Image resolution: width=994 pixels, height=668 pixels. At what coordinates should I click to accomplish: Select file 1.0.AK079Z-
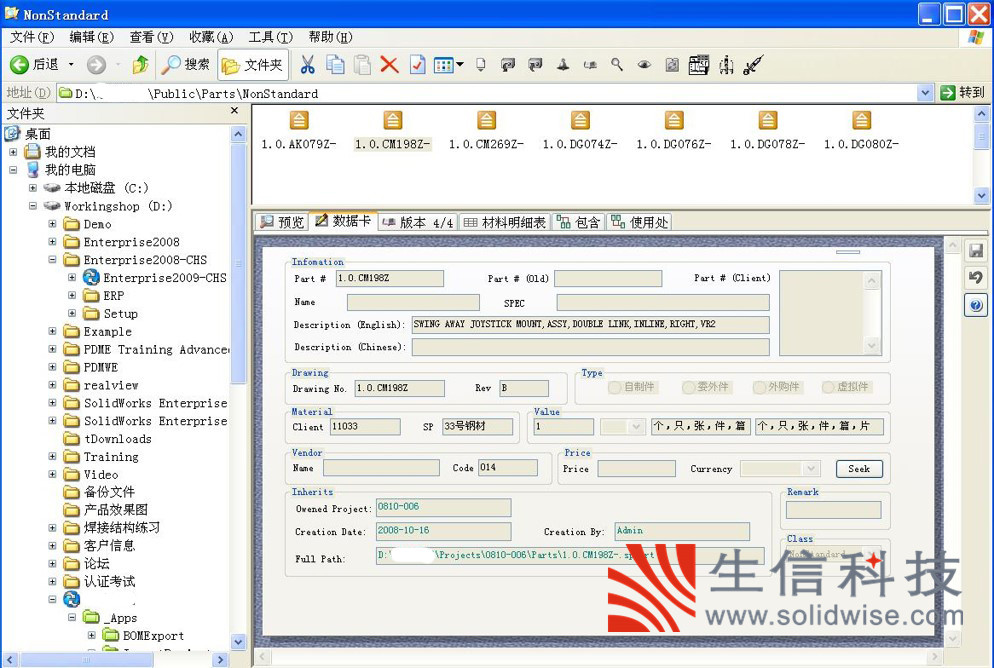[x=299, y=131]
